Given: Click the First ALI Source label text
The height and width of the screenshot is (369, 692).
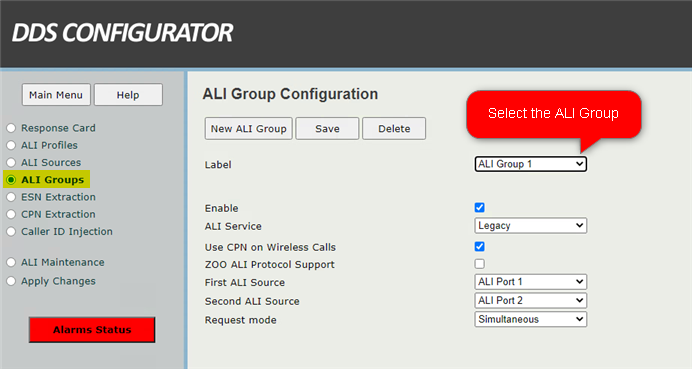Looking at the screenshot, I should click(244, 282).
